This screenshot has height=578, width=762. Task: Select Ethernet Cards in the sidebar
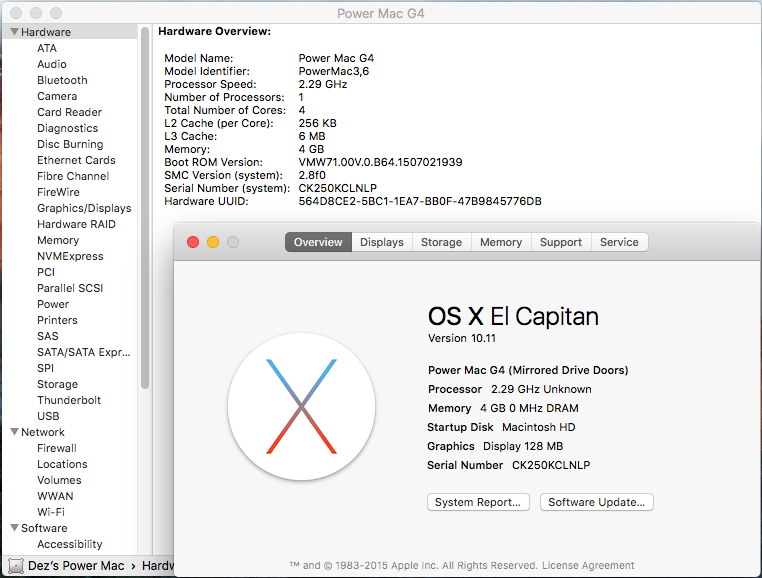click(76, 160)
